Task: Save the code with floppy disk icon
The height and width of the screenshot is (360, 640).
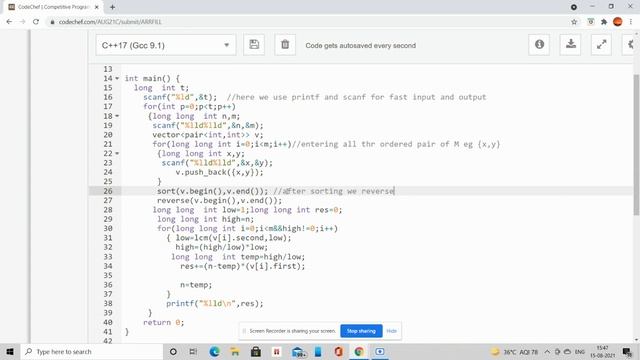Action: click(254, 44)
